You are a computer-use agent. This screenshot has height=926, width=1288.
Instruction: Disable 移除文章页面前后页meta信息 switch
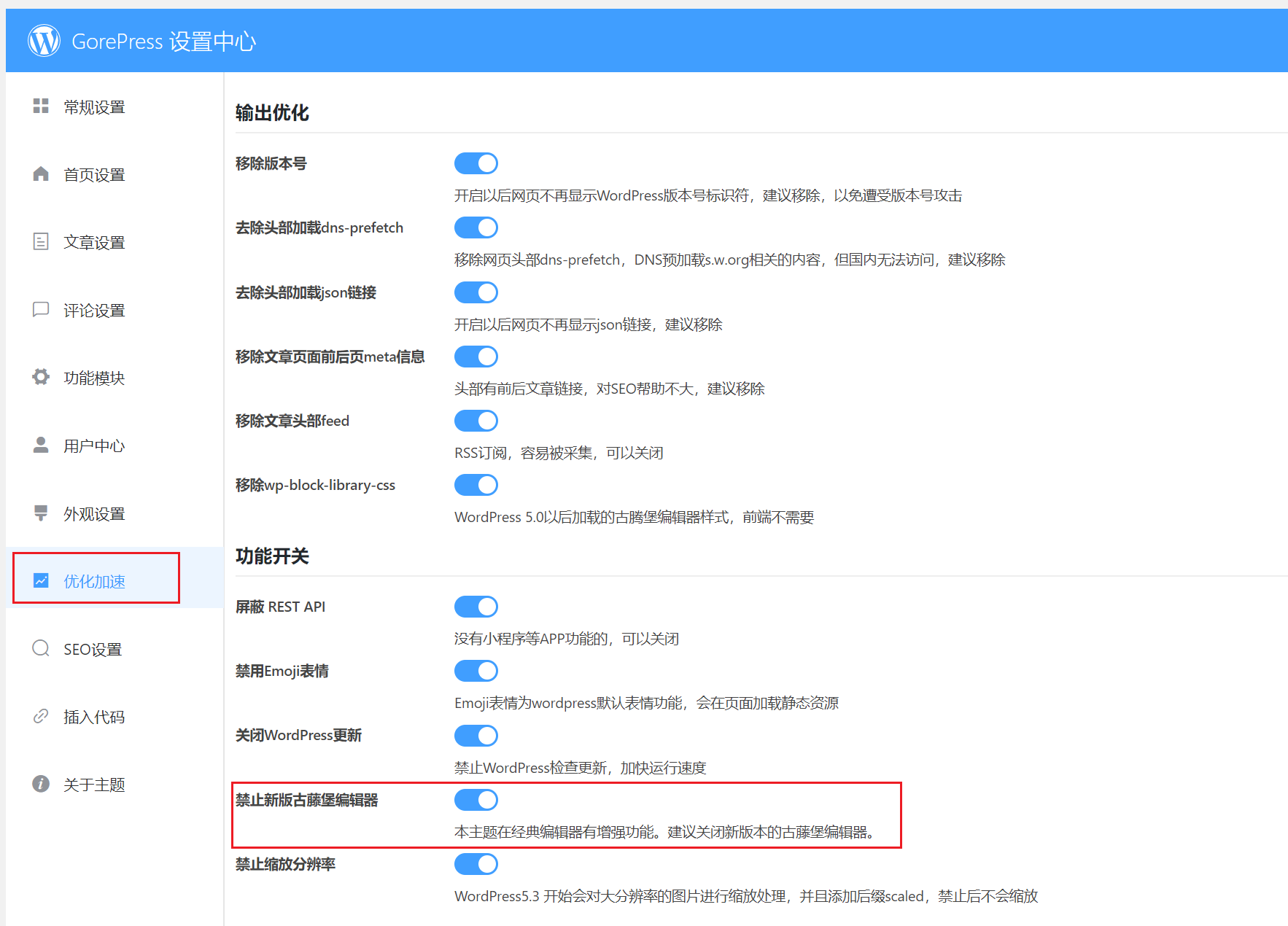coord(476,357)
